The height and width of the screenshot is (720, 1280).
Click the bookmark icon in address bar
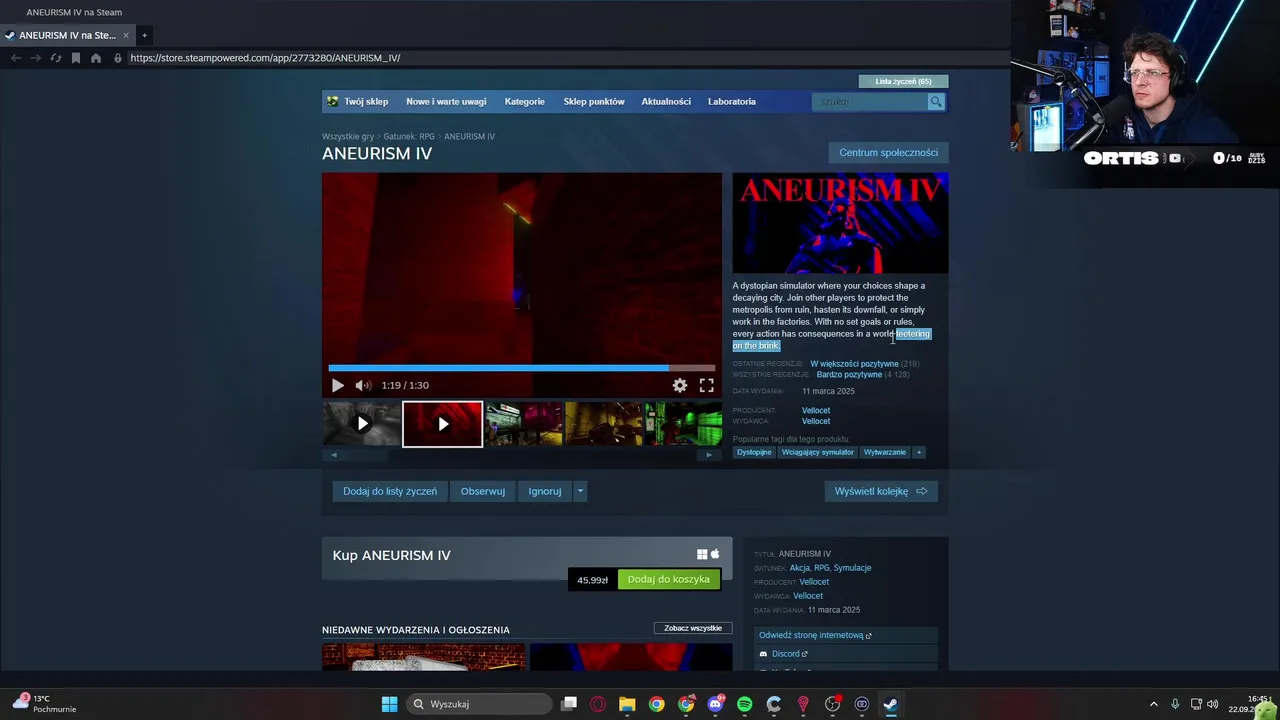(x=76, y=58)
